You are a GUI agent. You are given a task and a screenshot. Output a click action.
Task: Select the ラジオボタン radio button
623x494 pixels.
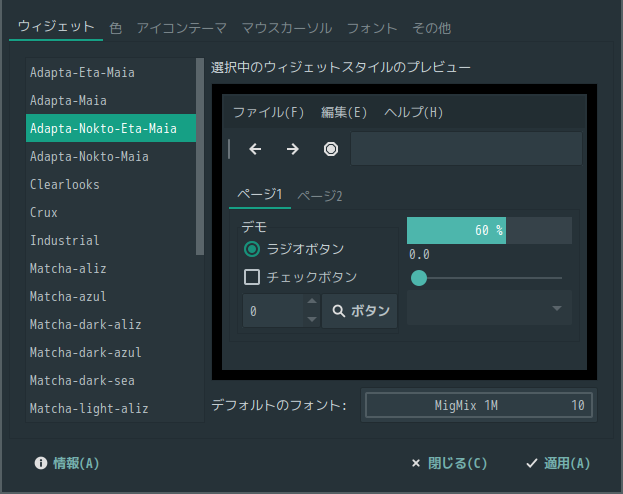252,249
